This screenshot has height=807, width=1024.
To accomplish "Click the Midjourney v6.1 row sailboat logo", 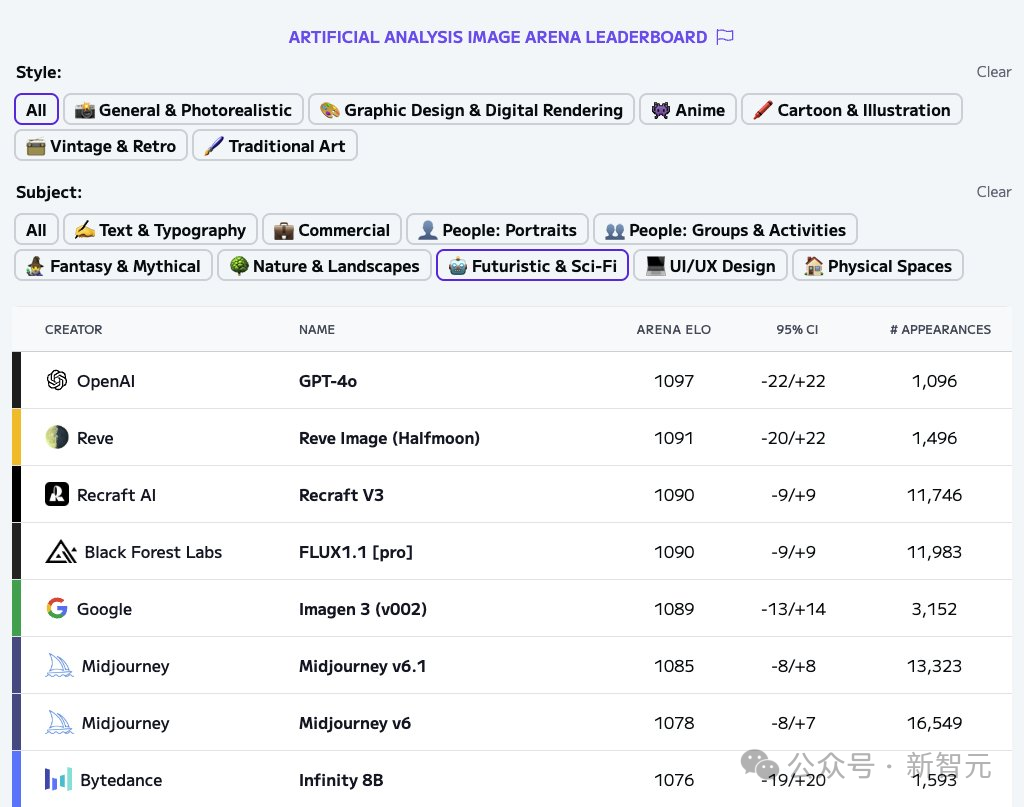I will (x=60, y=666).
